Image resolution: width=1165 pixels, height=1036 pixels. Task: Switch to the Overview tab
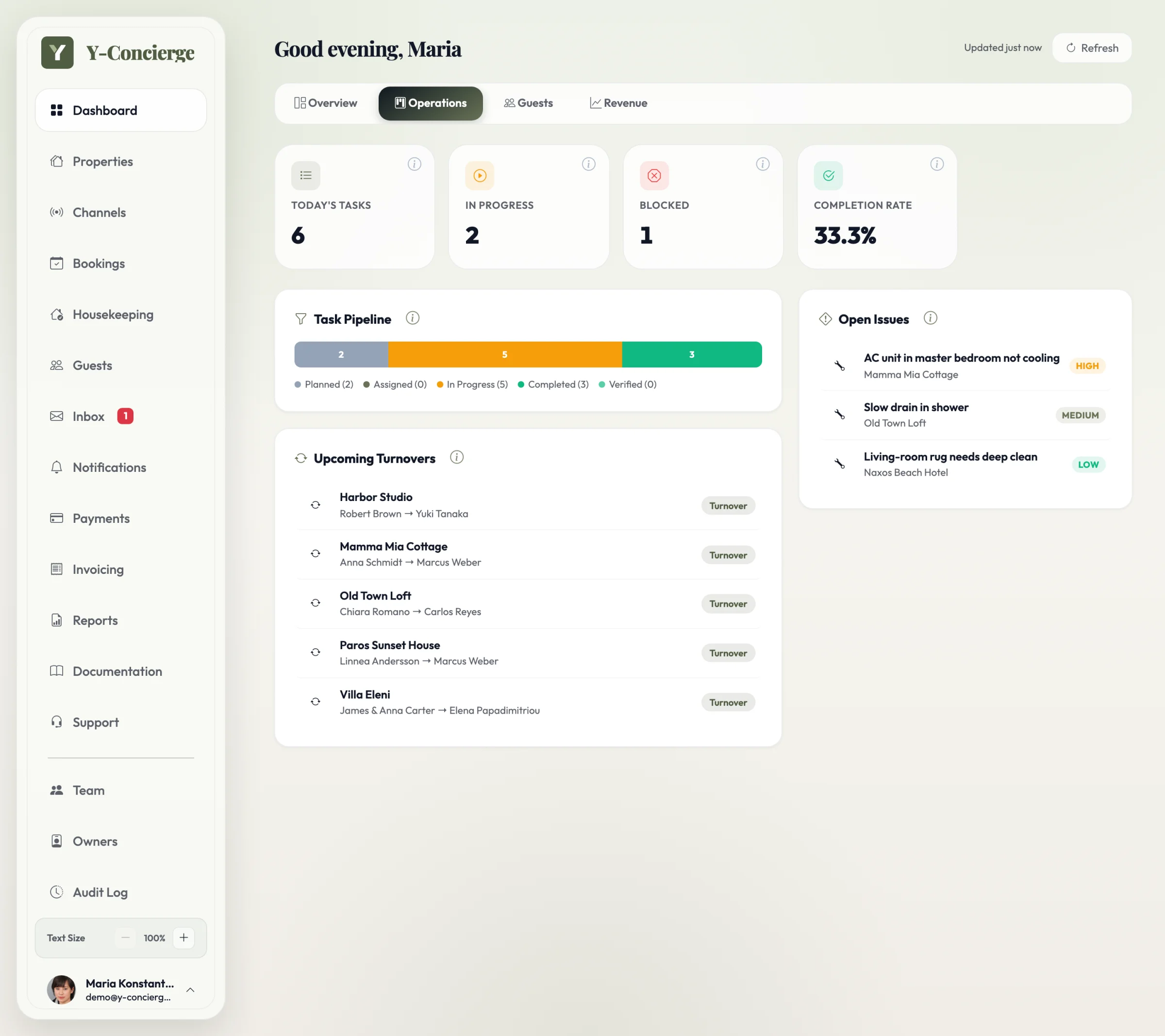[325, 103]
